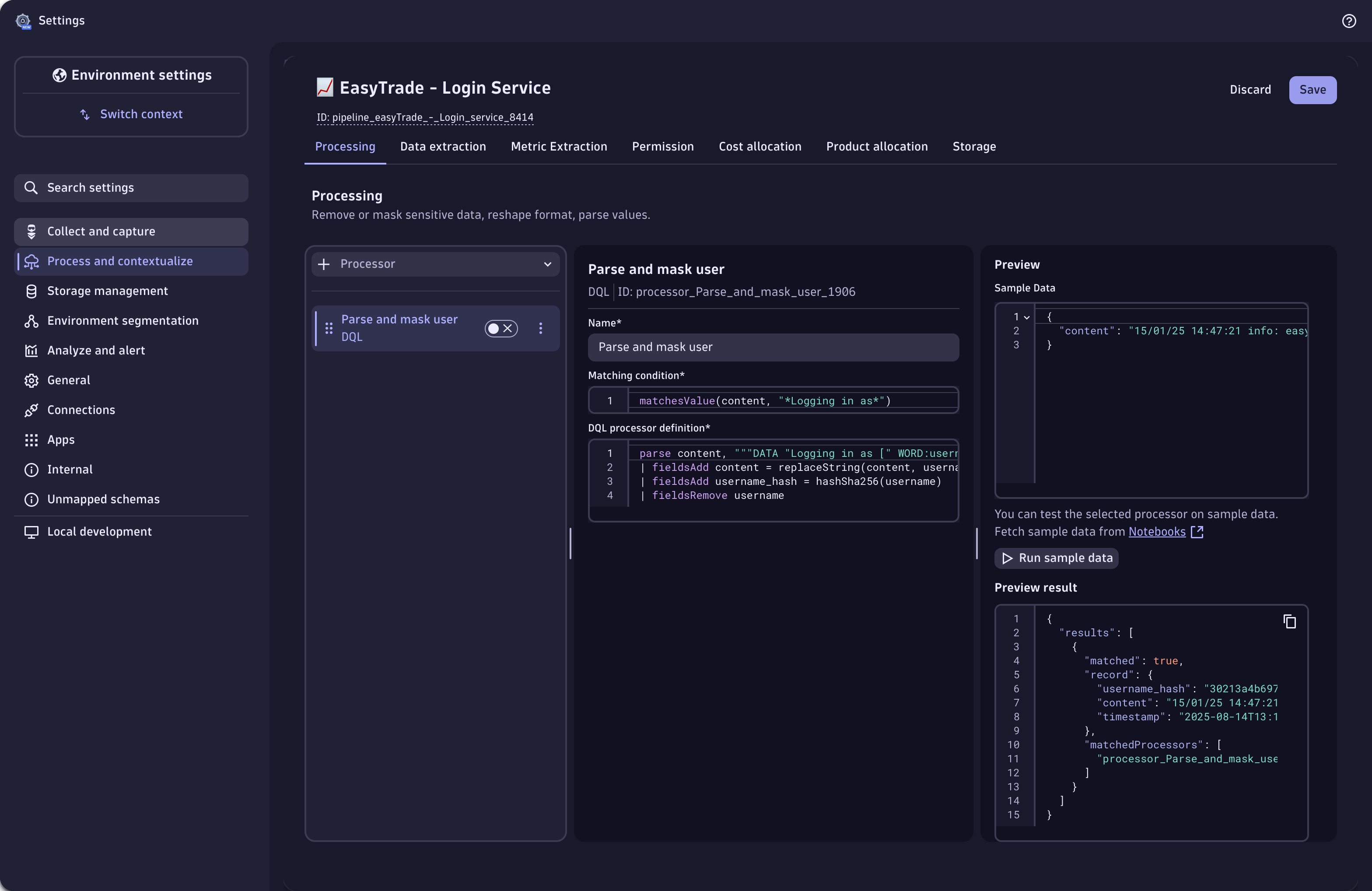Expand the Processor dropdown

pos(547,264)
